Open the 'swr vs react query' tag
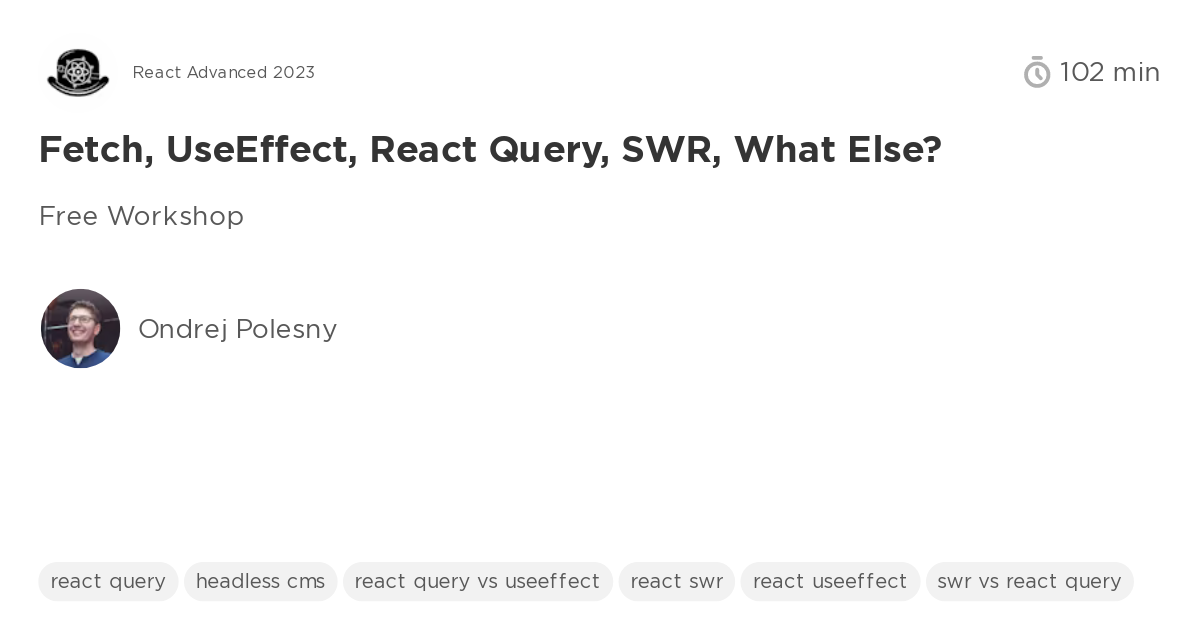This screenshot has width=1200, height=628. [1029, 581]
